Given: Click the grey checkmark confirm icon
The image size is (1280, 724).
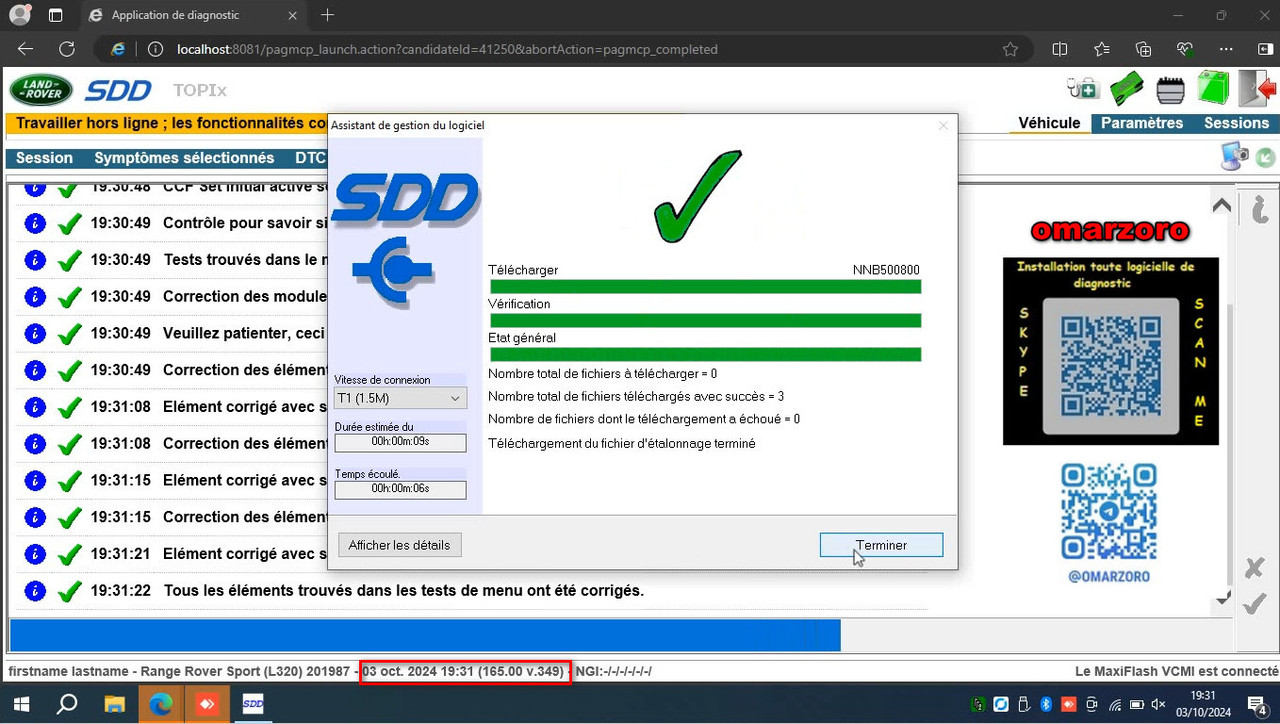Looking at the screenshot, I should pos(1254,604).
